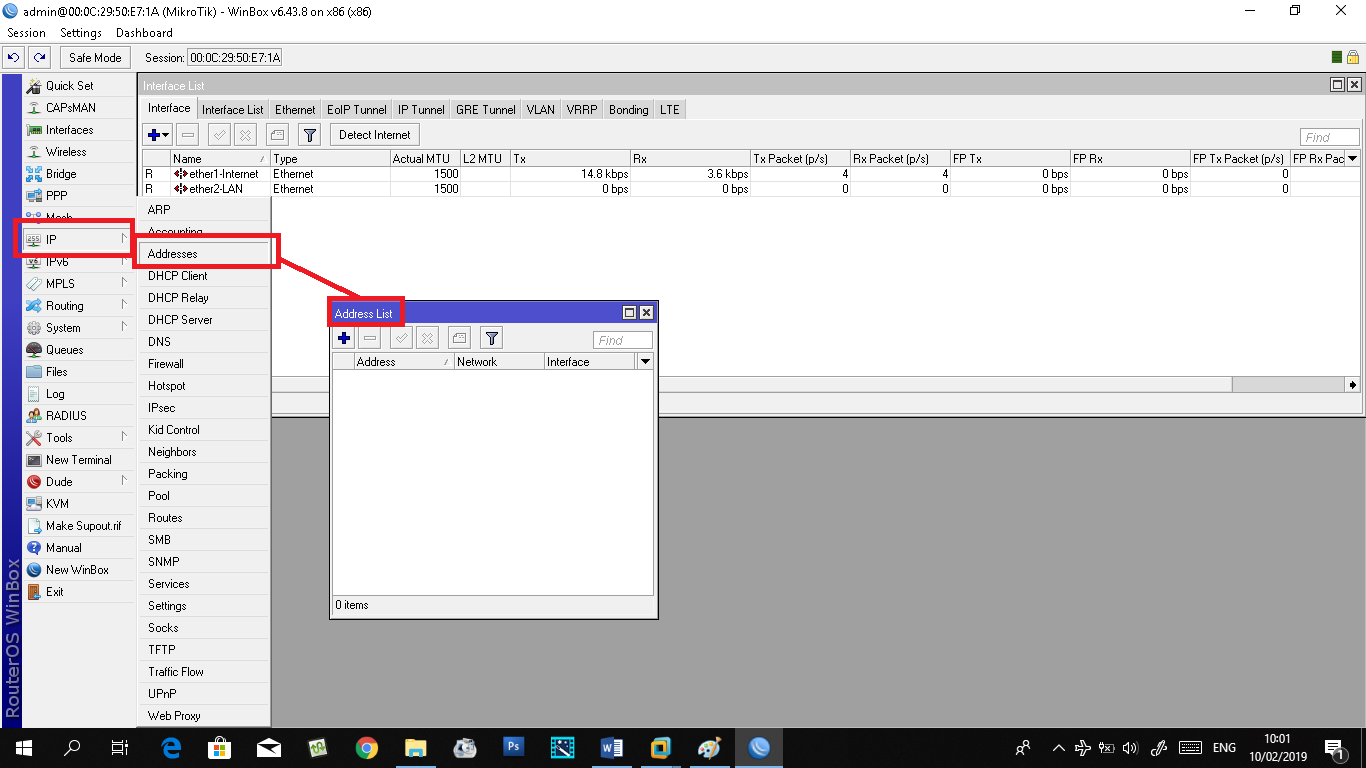The width and height of the screenshot is (1366, 768).
Task: Open RADIUS in sidebar
Action: click(78, 416)
